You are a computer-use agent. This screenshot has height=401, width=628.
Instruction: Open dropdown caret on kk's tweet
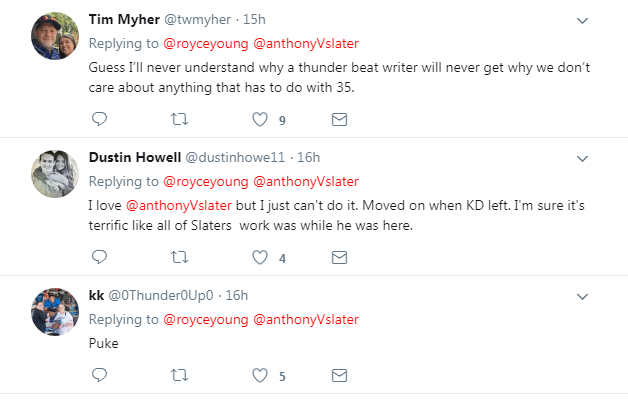click(x=583, y=296)
